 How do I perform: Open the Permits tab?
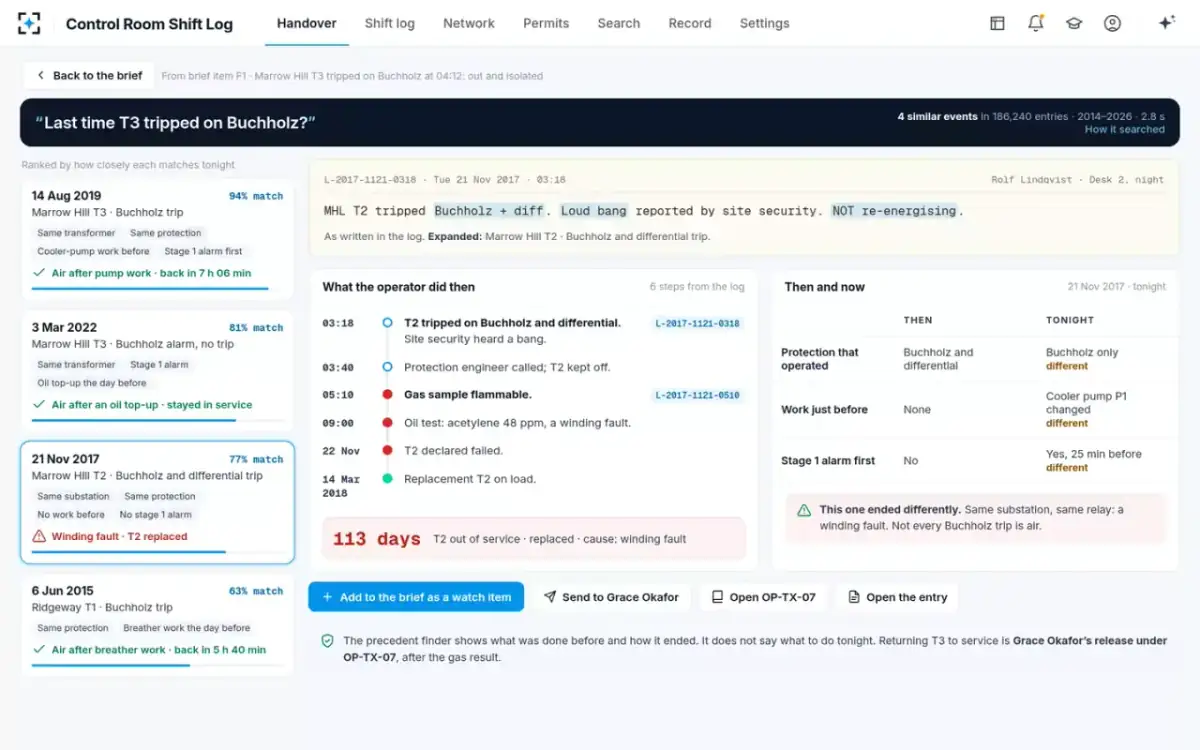[x=546, y=23]
